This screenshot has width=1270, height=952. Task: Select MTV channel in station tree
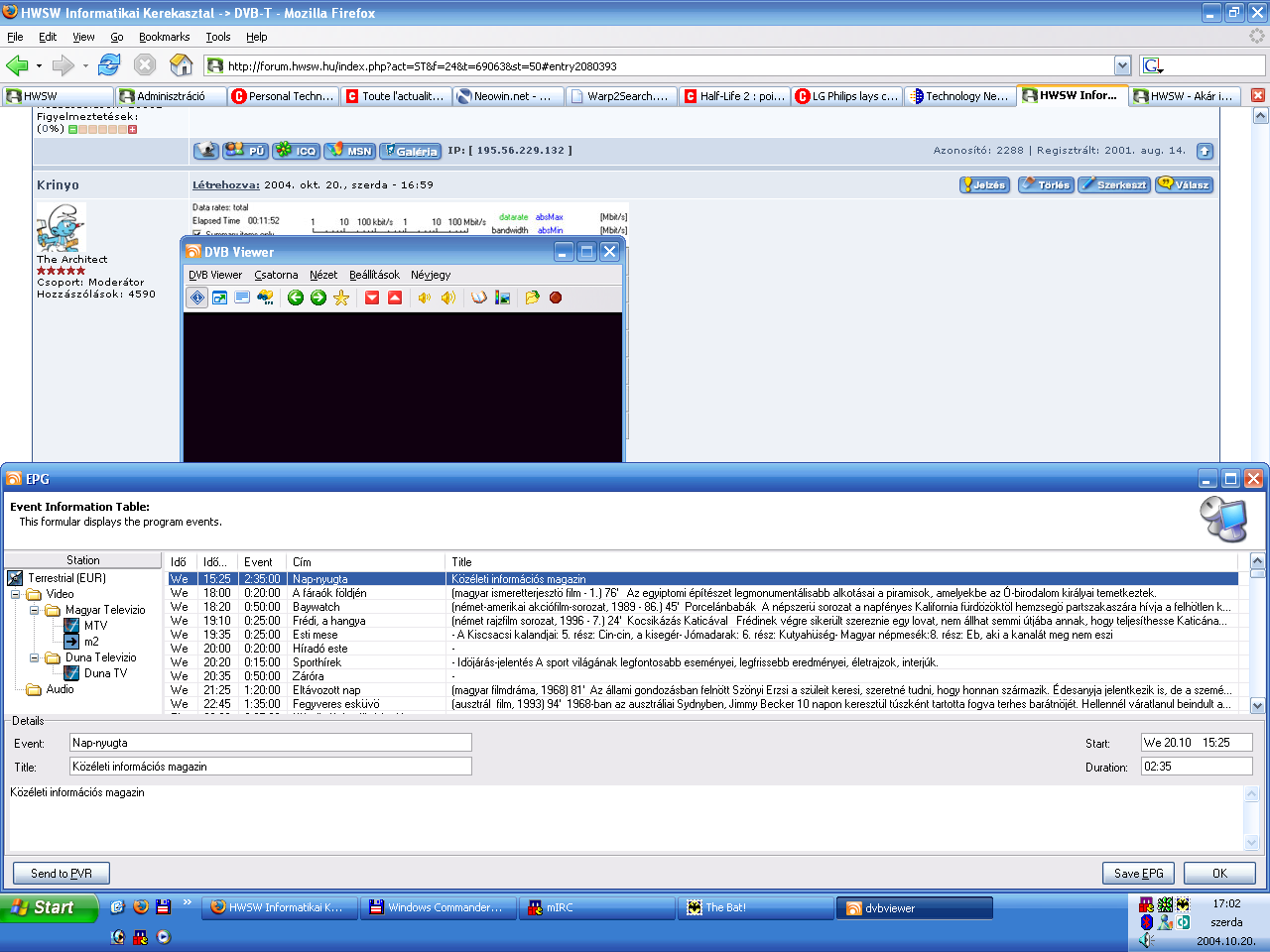[95, 626]
